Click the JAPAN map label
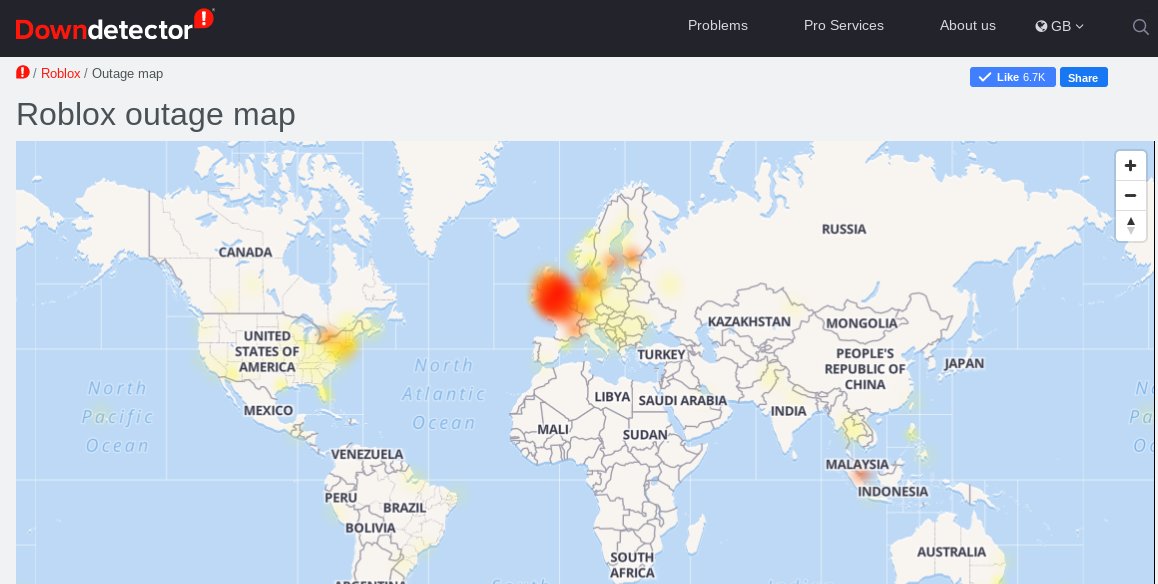This screenshot has height=584, width=1158. point(964,363)
